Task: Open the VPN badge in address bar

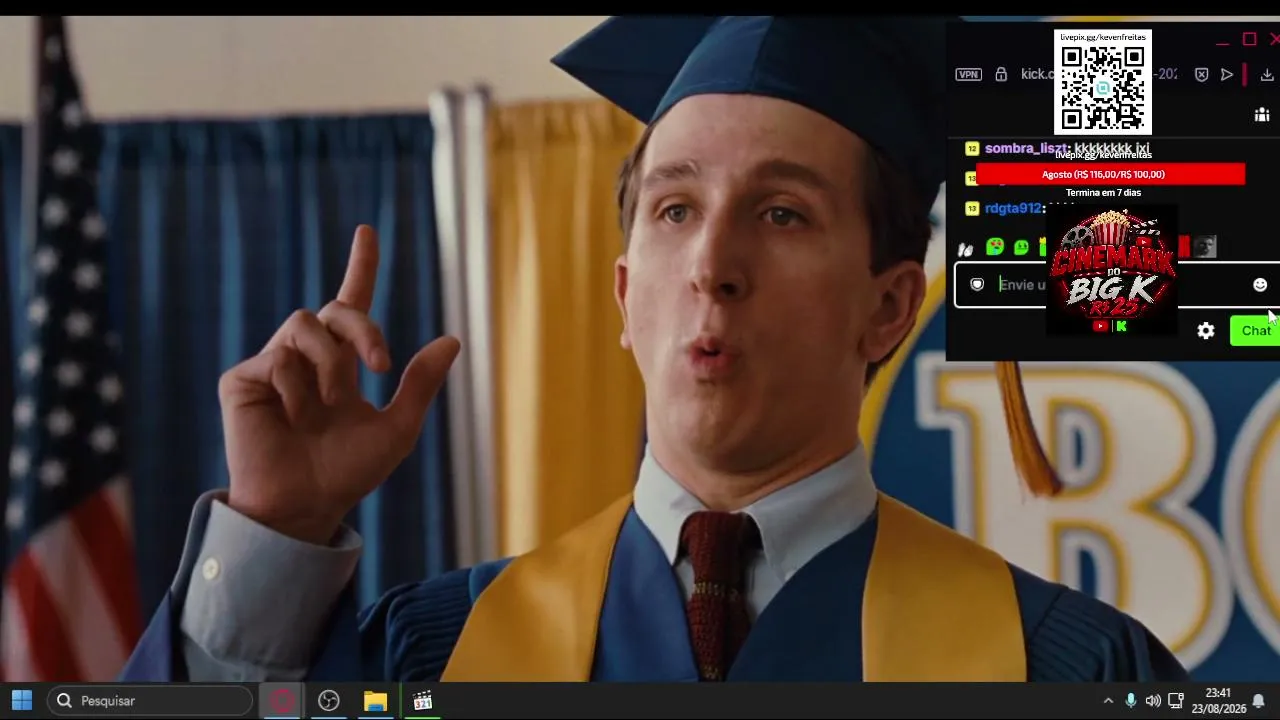Action: click(x=968, y=74)
